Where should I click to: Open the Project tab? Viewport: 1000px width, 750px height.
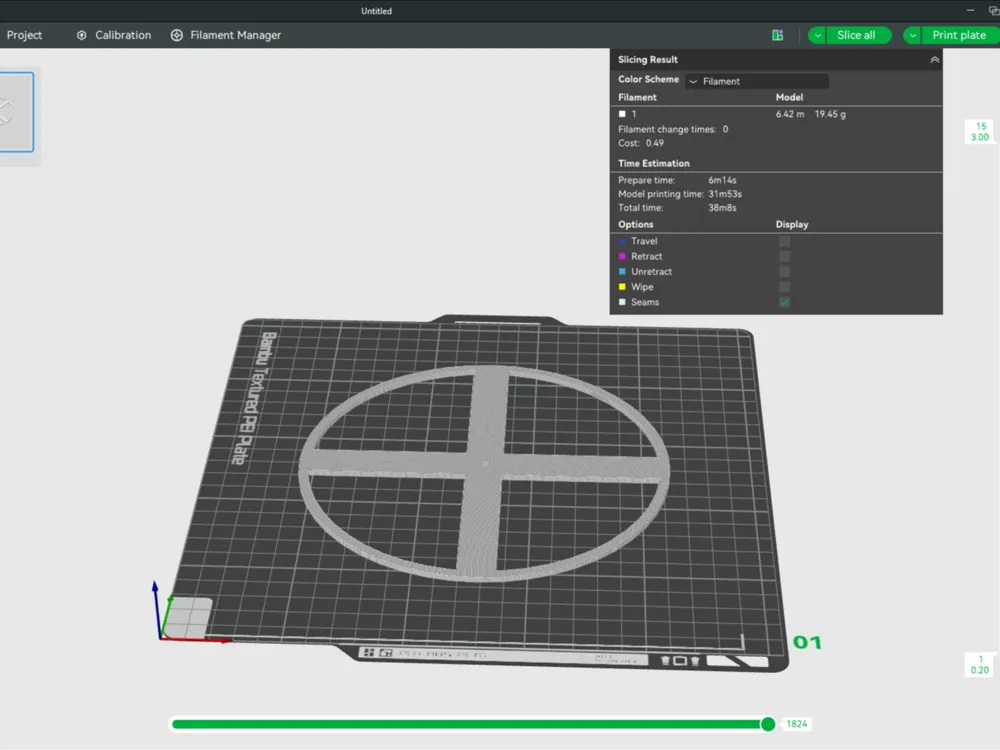[24, 35]
